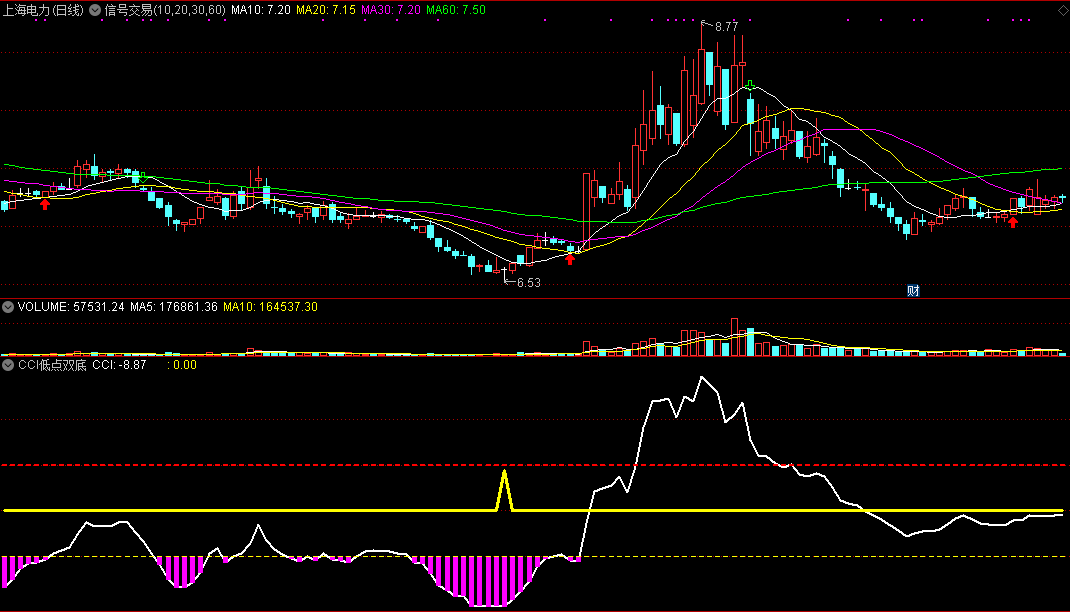Click the yellow CCI double-bottom spike signal
The width and height of the screenshot is (1070, 612).
[x=504, y=490]
